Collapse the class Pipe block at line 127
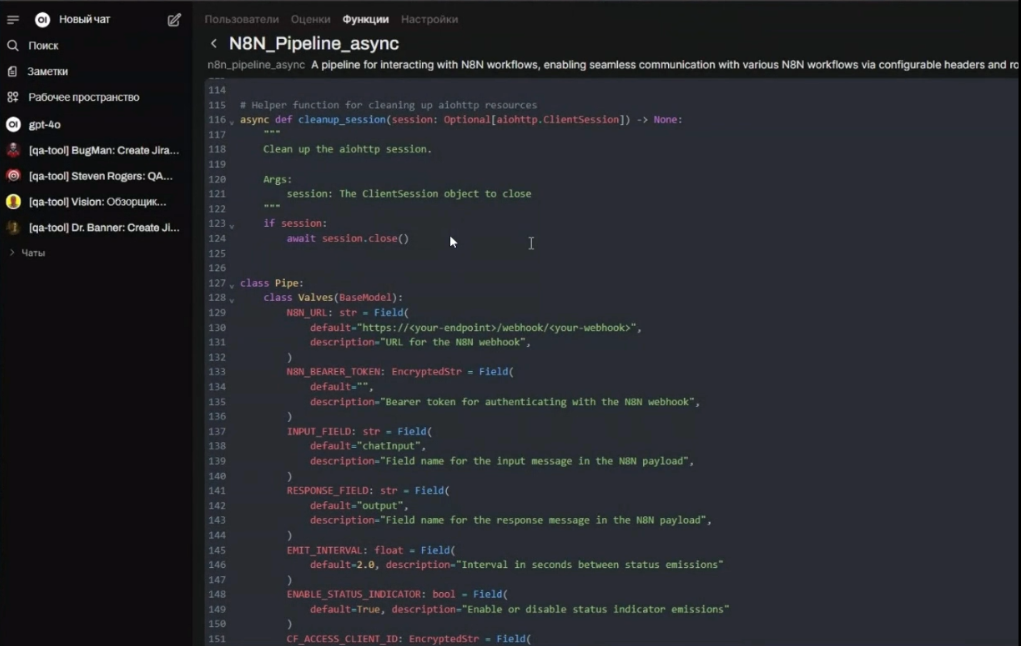 tap(232, 285)
